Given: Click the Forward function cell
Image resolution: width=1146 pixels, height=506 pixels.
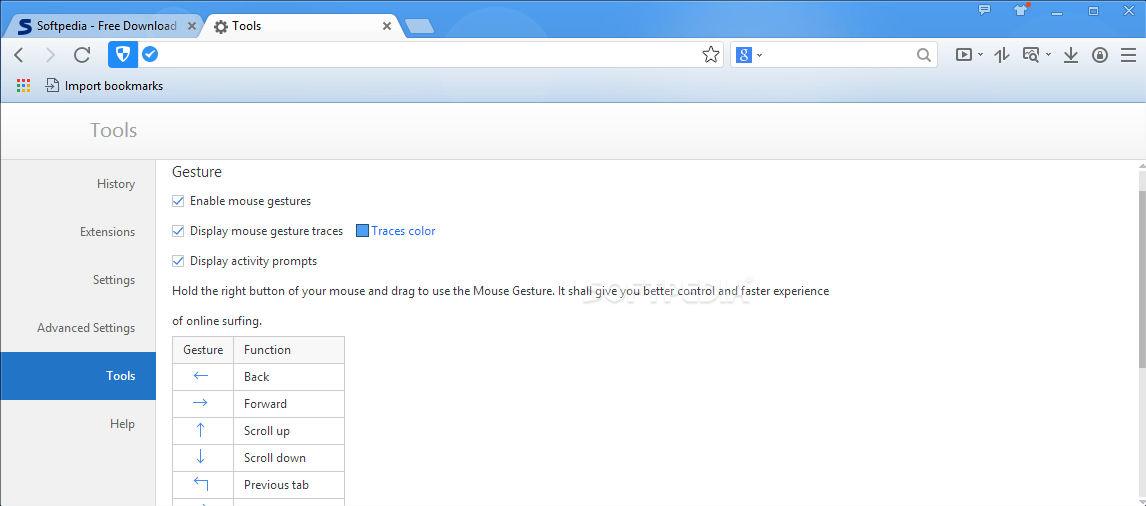Looking at the screenshot, I should [x=289, y=404].
